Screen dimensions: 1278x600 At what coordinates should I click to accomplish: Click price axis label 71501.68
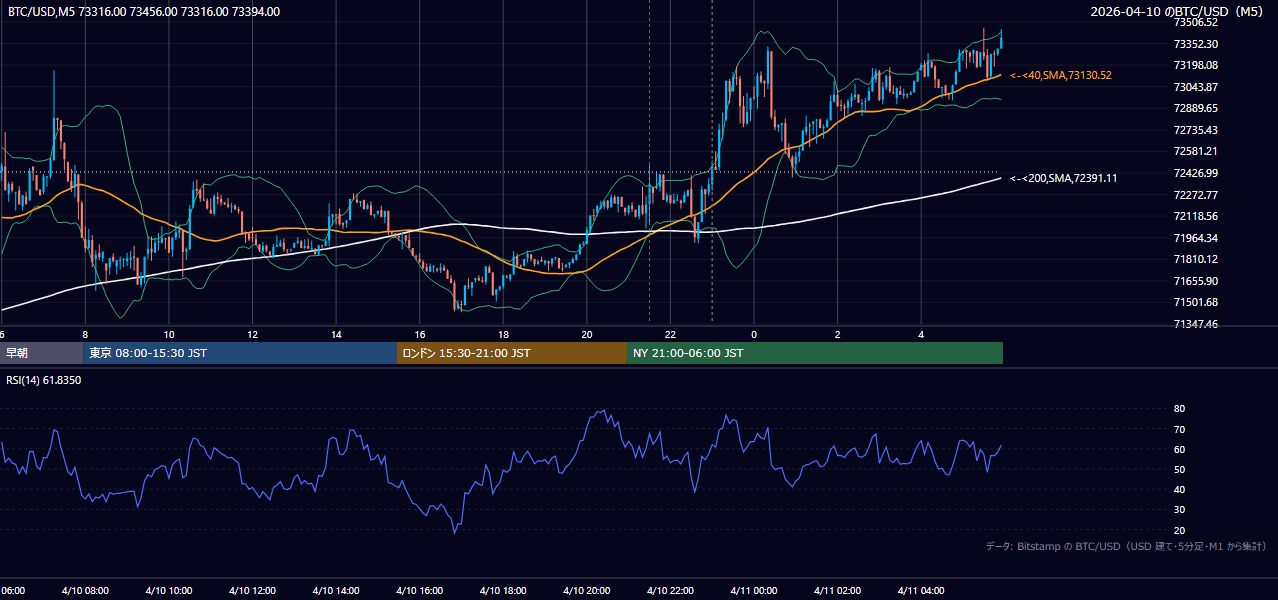1195,302
